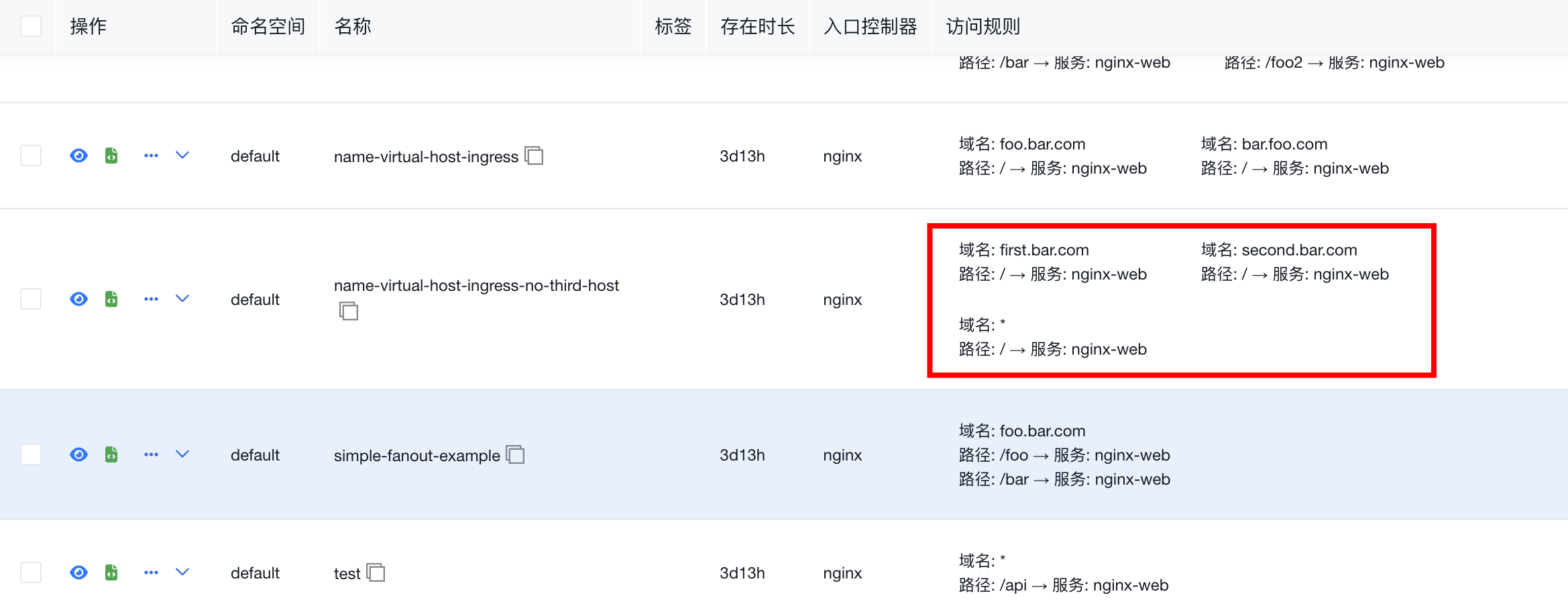Click the first.bar.com domain rule text
Image resolution: width=1568 pixels, height=614 pixels.
click(x=1024, y=250)
